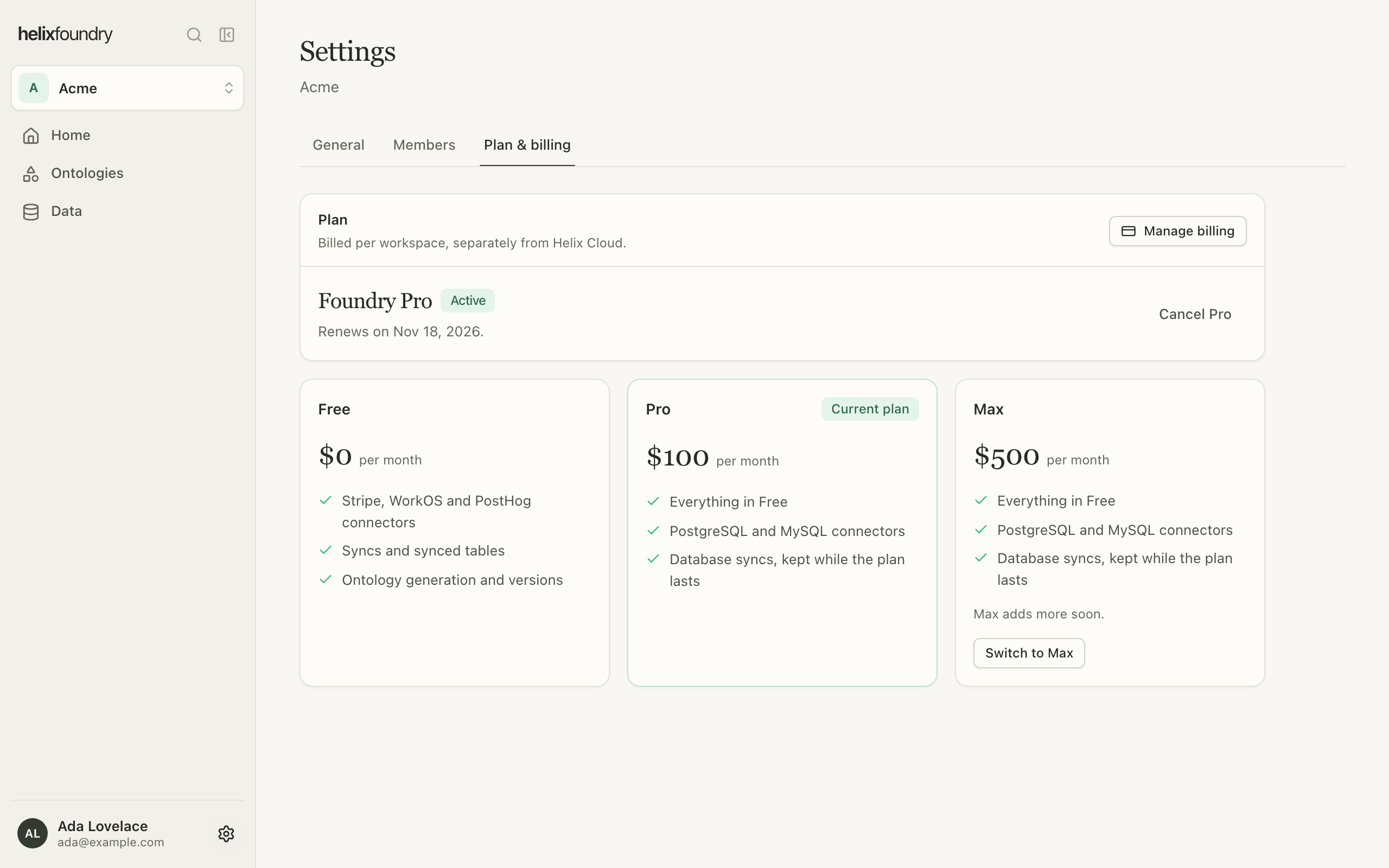Click Cancel Pro
1389x868 pixels.
[x=1194, y=314]
